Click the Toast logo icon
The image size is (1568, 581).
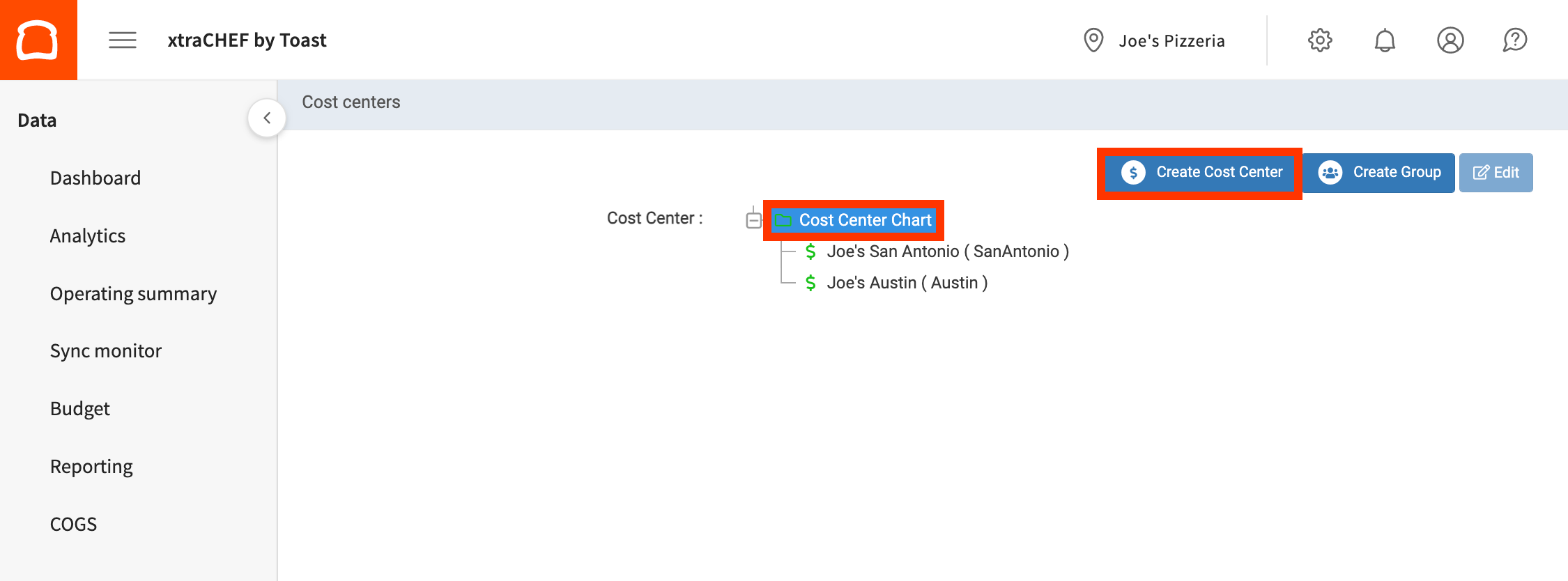tap(38, 40)
